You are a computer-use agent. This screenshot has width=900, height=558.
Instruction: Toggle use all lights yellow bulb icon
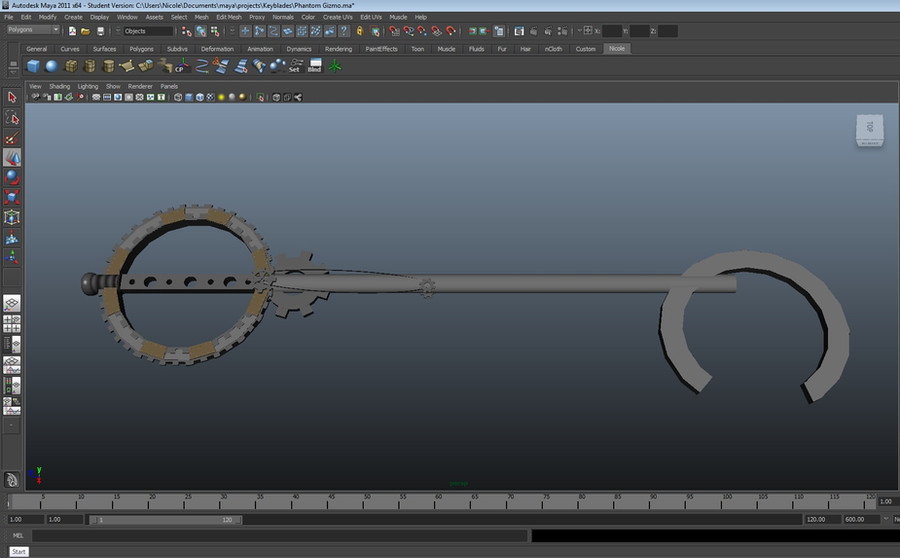point(221,97)
